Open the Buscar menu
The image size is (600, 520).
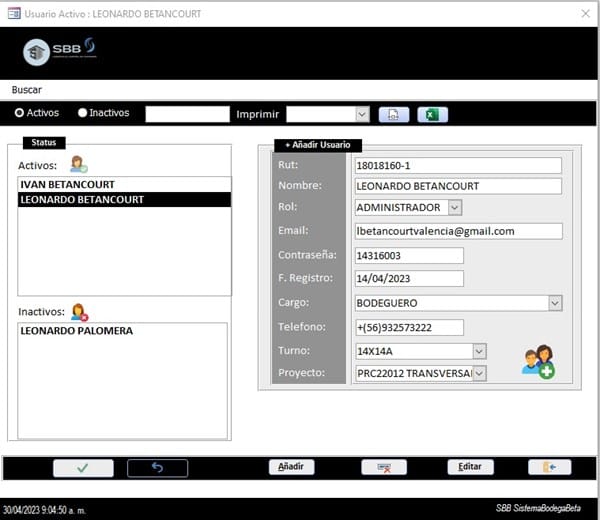(x=26, y=90)
